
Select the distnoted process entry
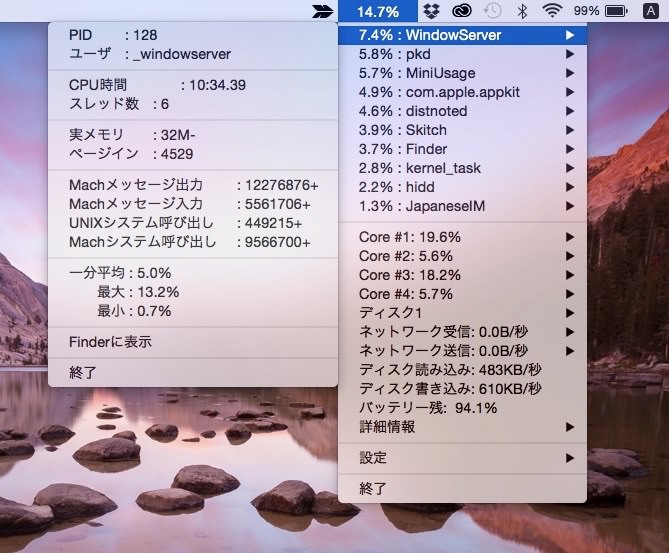462,111
